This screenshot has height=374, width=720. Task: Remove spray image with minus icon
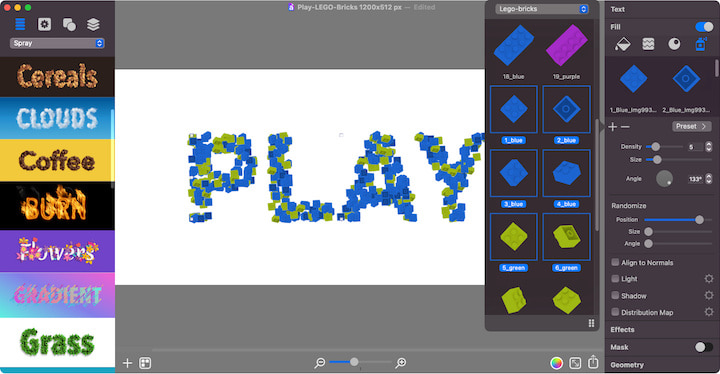tap(625, 126)
